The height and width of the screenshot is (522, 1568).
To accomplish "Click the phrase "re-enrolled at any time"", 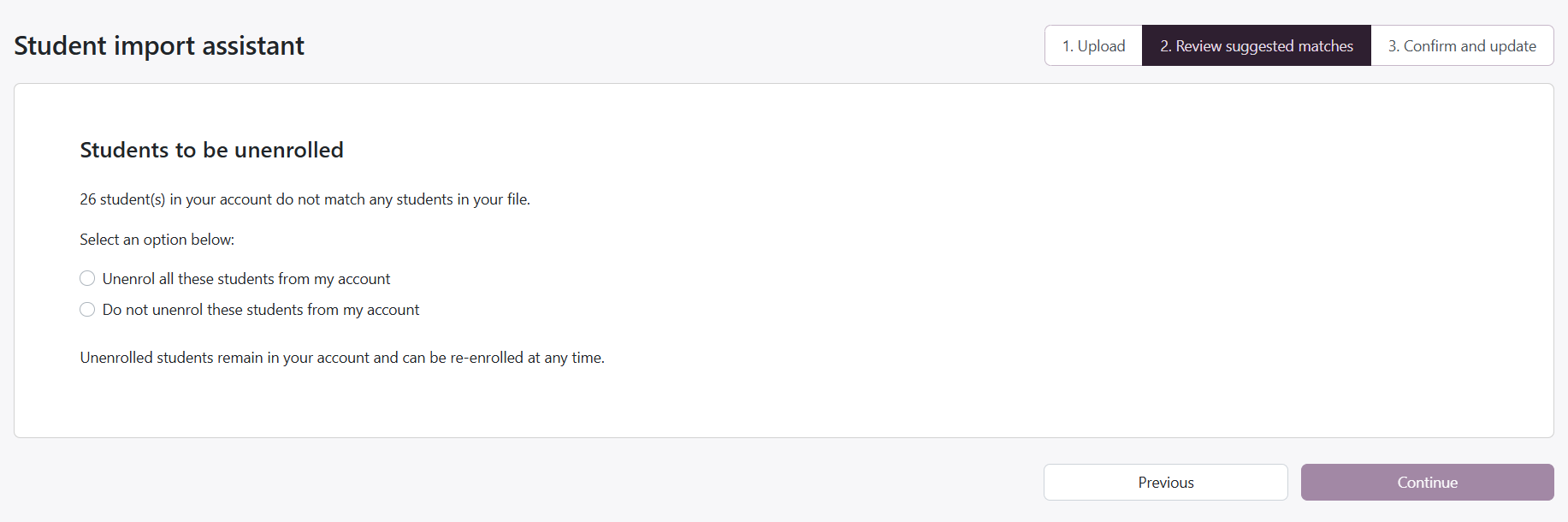I will pyautogui.click(x=527, y=358).
